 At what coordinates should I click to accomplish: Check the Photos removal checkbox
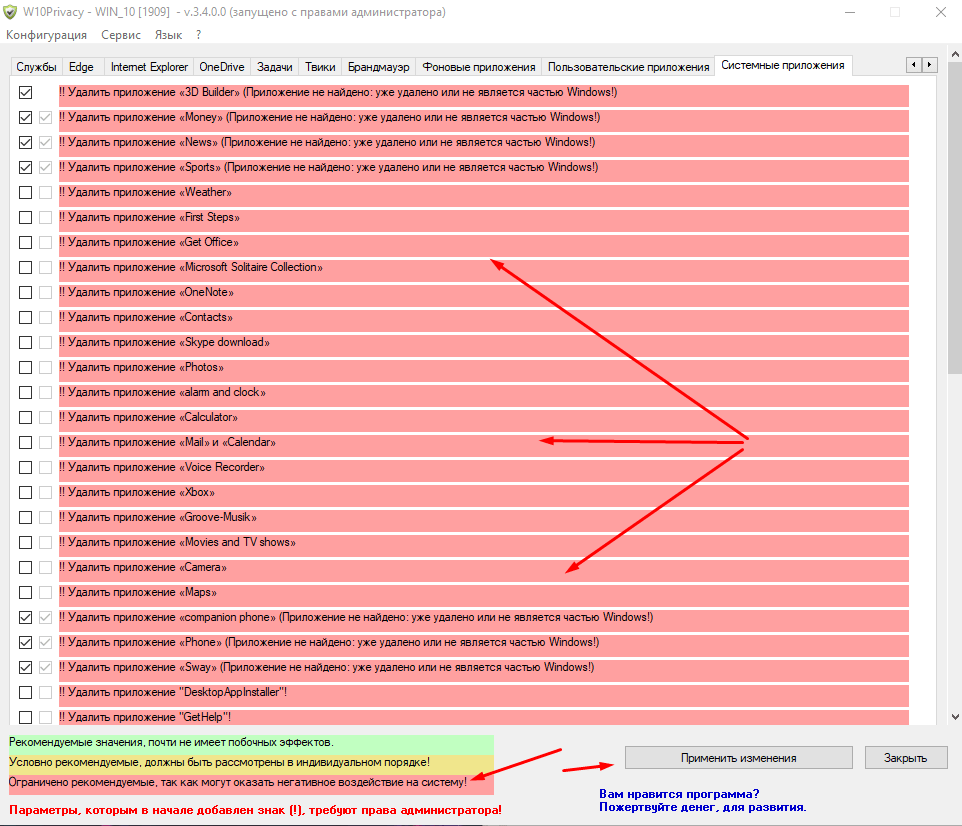(x=25, y=368)
